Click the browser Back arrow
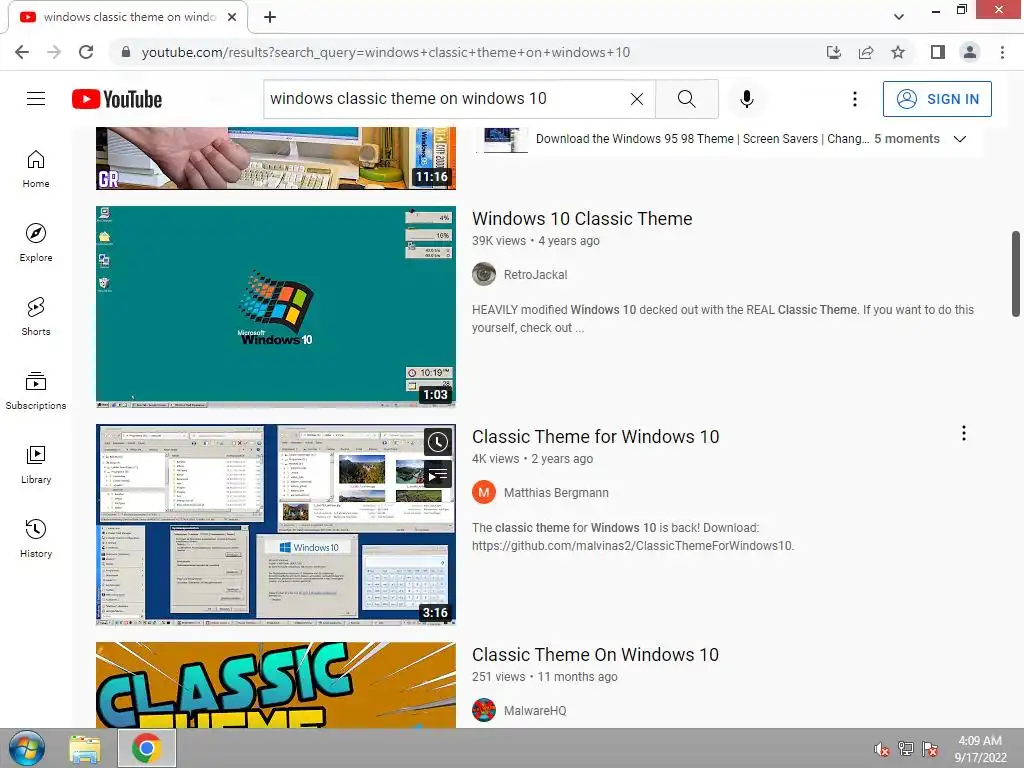 (22, 52)
